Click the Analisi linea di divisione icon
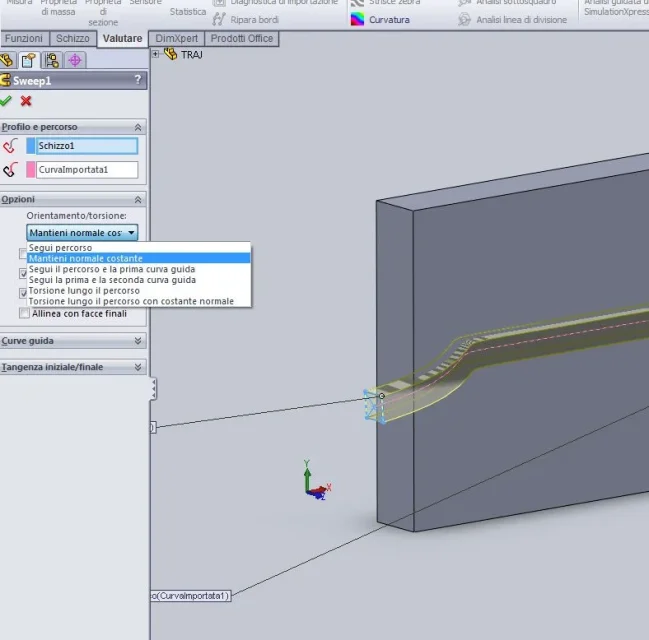The height and width of the screenshot is (640, 649). click(x=464, y=19)
